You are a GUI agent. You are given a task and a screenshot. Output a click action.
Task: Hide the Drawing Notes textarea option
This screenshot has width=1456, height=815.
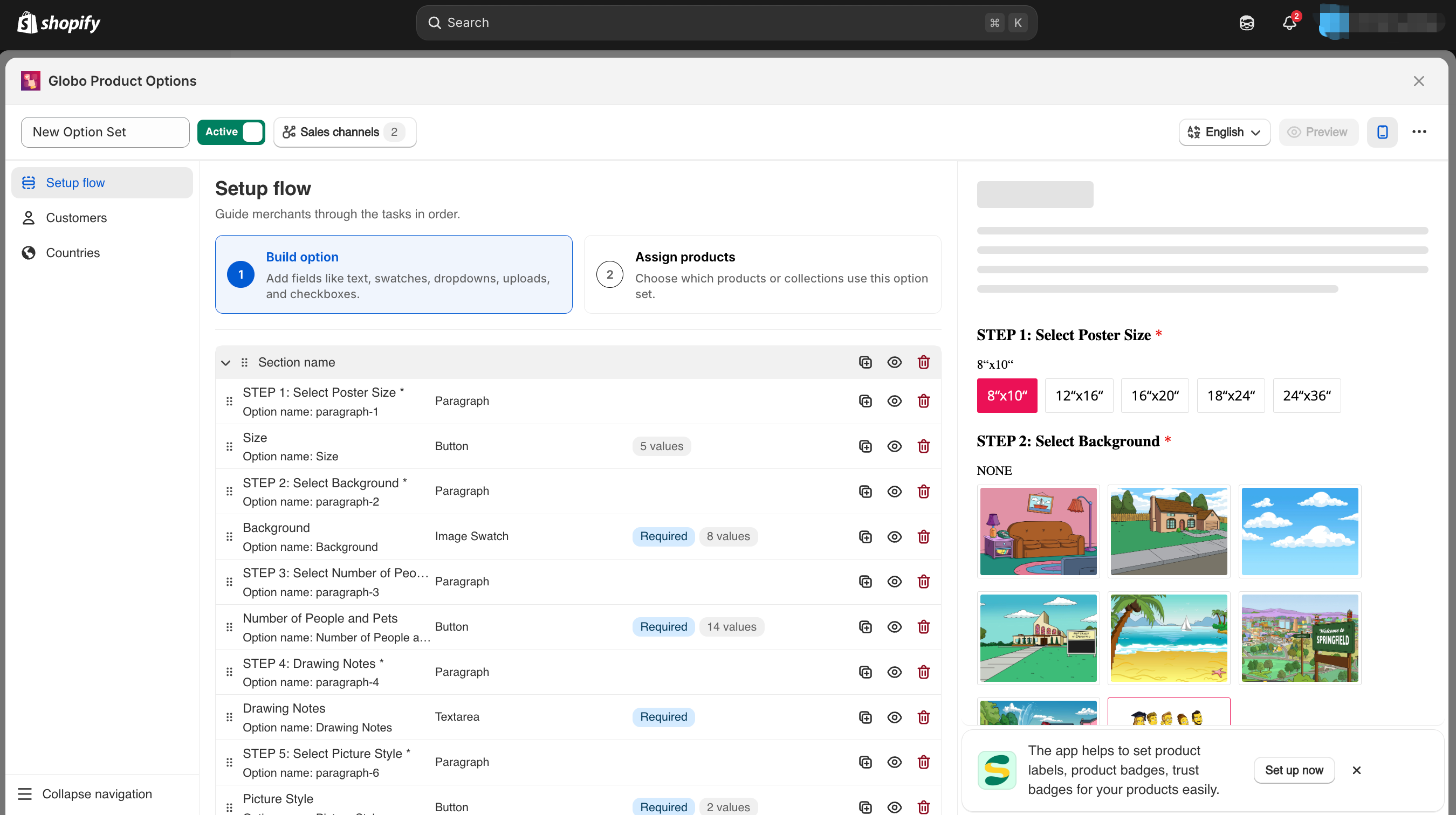[894, 717]
